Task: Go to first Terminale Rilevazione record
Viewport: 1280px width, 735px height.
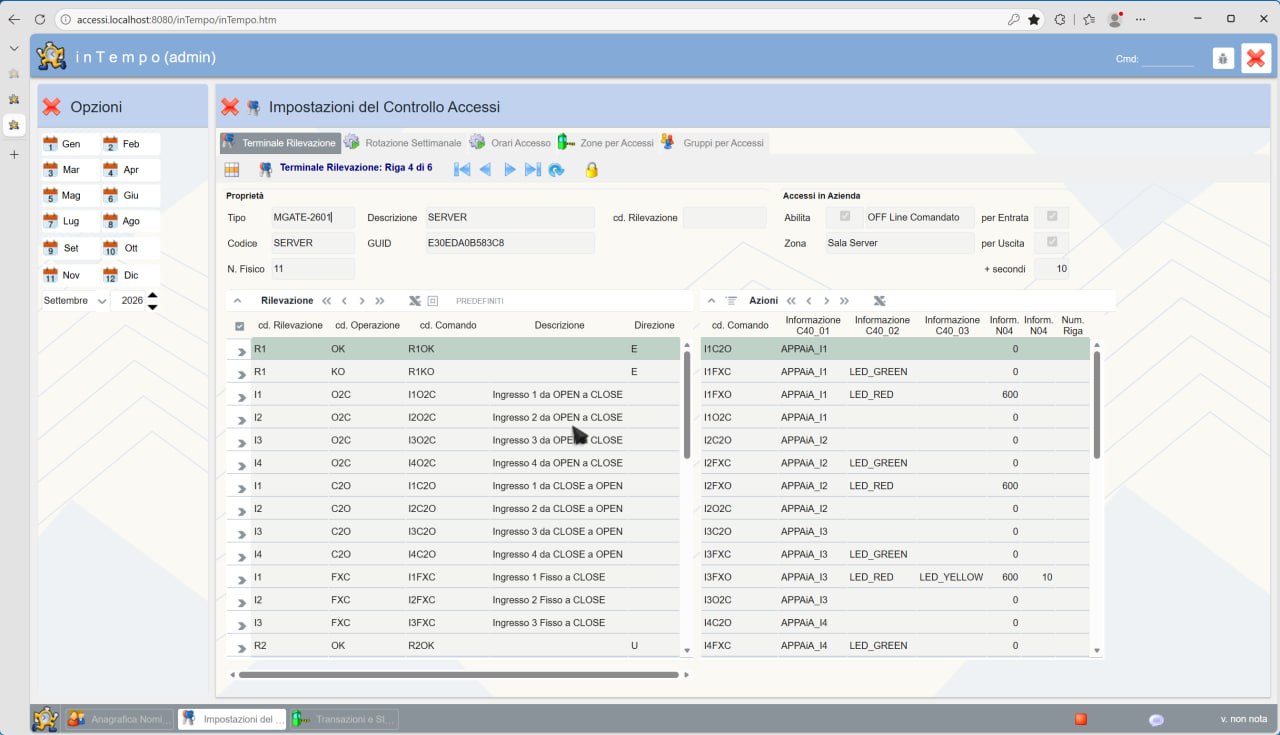Action: tap(462, 169)
